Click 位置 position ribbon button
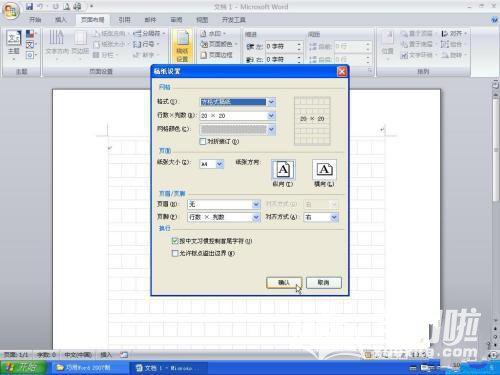 [x=387, y=45]
